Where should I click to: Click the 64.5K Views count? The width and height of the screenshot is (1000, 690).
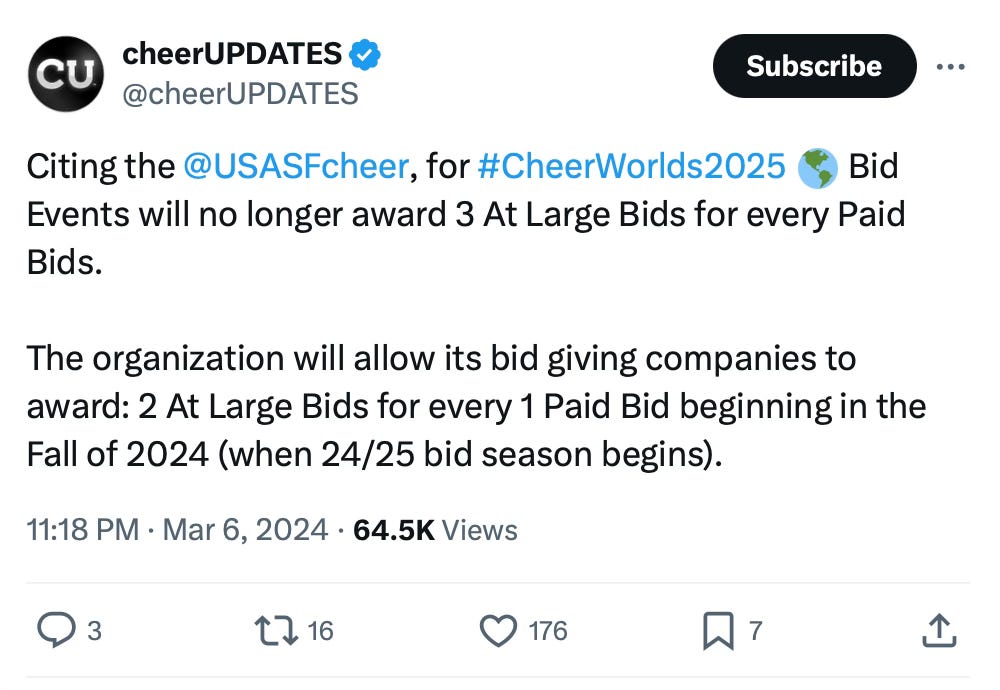435,529
